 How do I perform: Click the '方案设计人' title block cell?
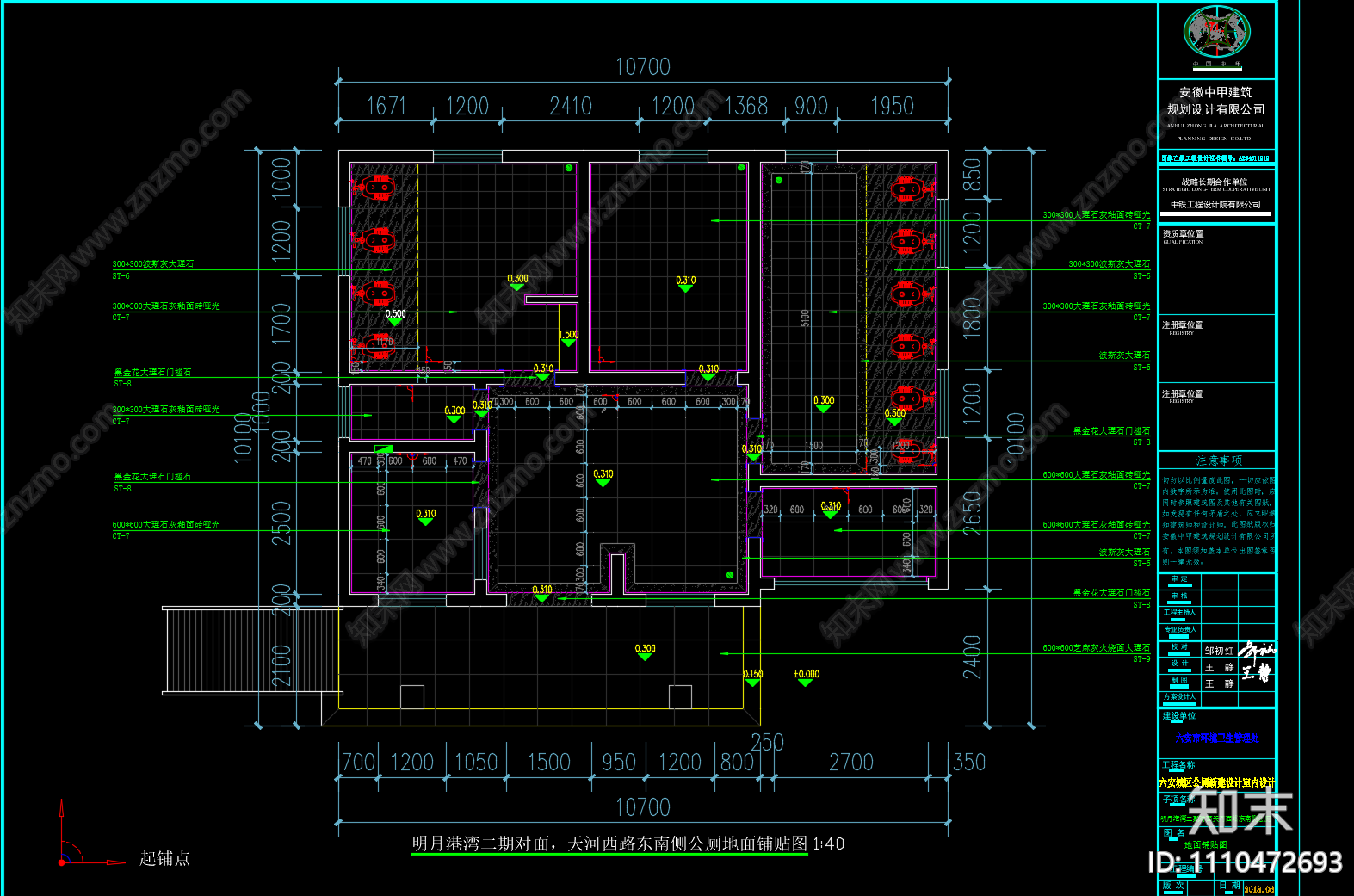1179,697
